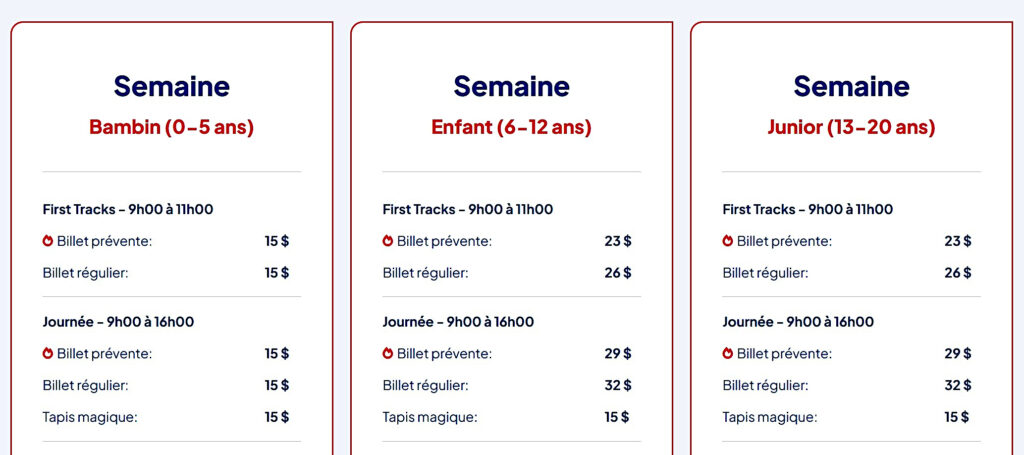Click the Semaine title above Junior
This screenshot has width=1024, height=455.
click(851, 86)
